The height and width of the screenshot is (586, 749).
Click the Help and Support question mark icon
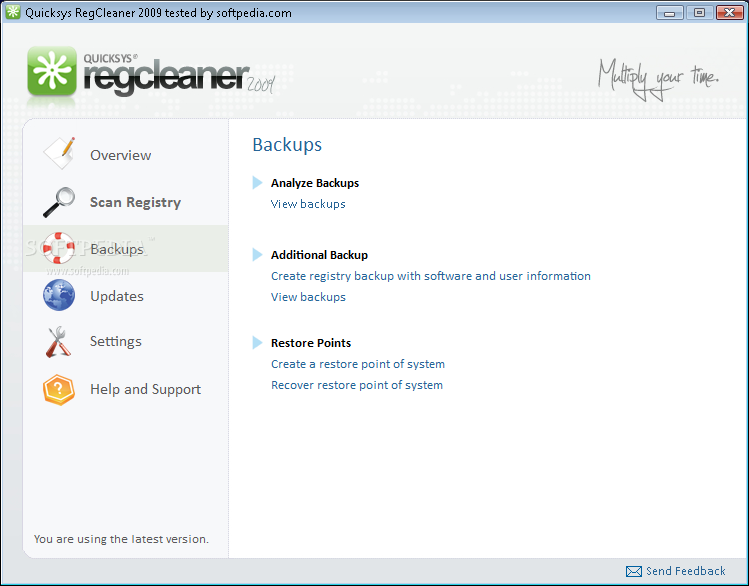tap(59, 390)
